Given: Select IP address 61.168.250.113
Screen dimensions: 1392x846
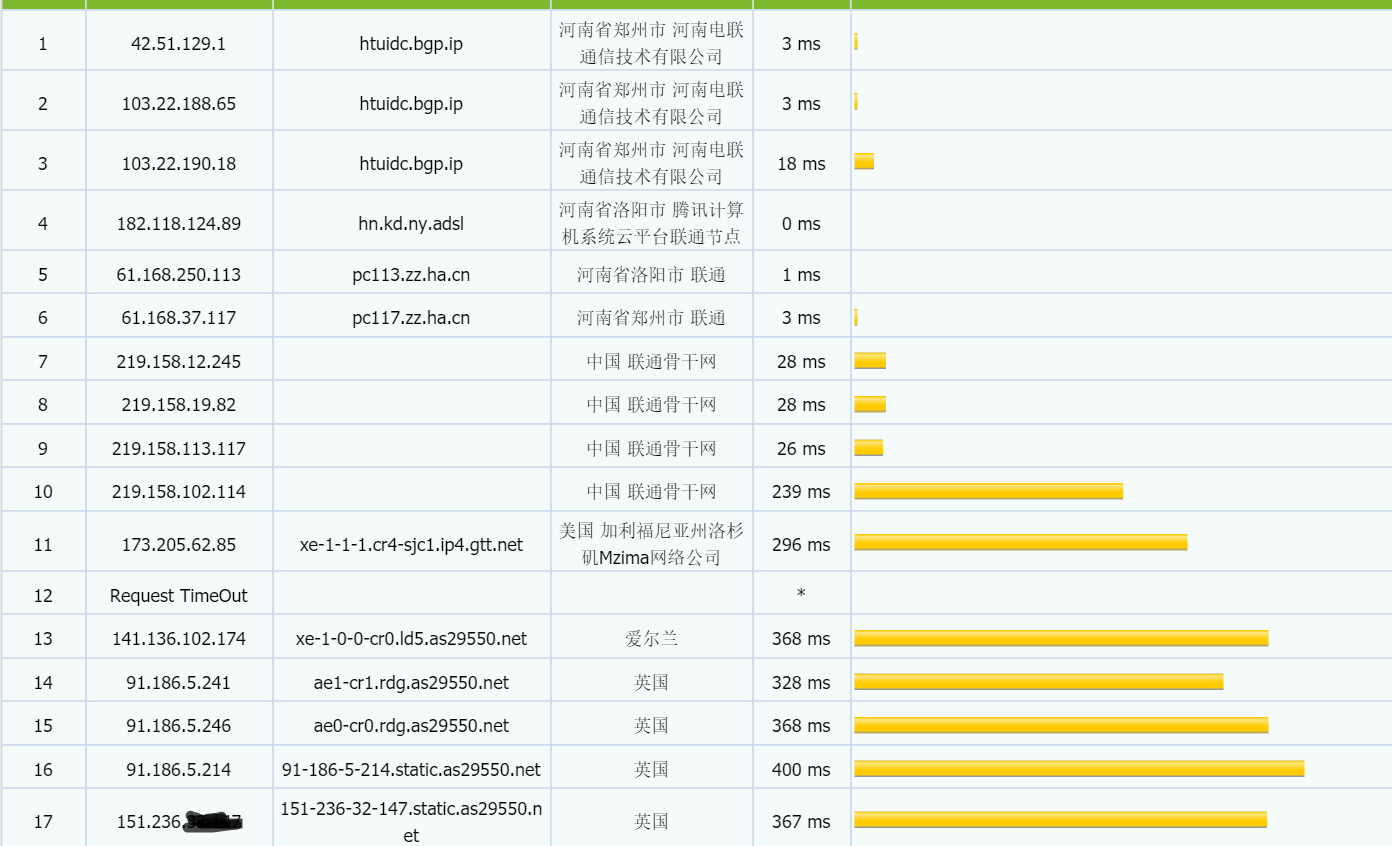Looking at the screenshot, I should (x=178, y=275).
